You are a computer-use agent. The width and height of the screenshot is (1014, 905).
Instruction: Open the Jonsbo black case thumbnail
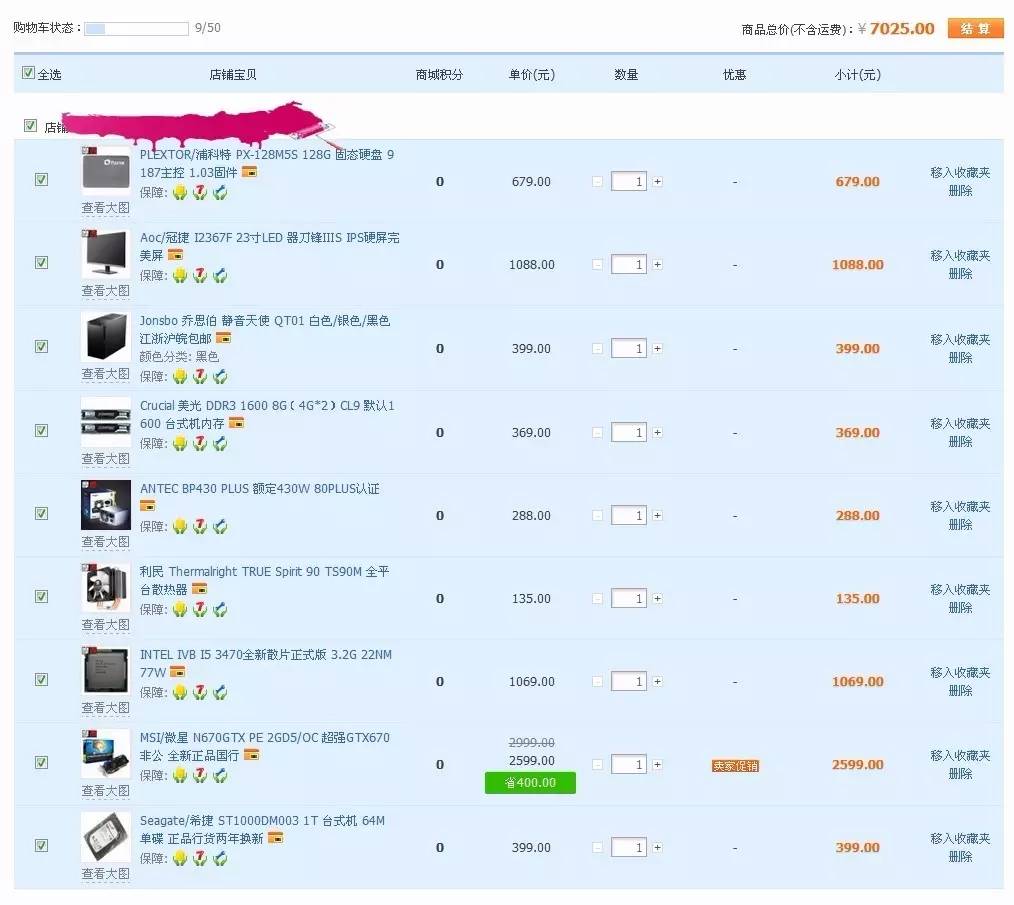pyautogui.click(x=105, y=337)
